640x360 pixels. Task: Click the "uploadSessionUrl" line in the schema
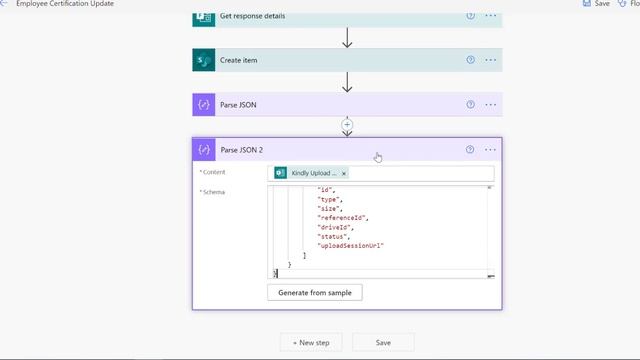pos(351,246)
